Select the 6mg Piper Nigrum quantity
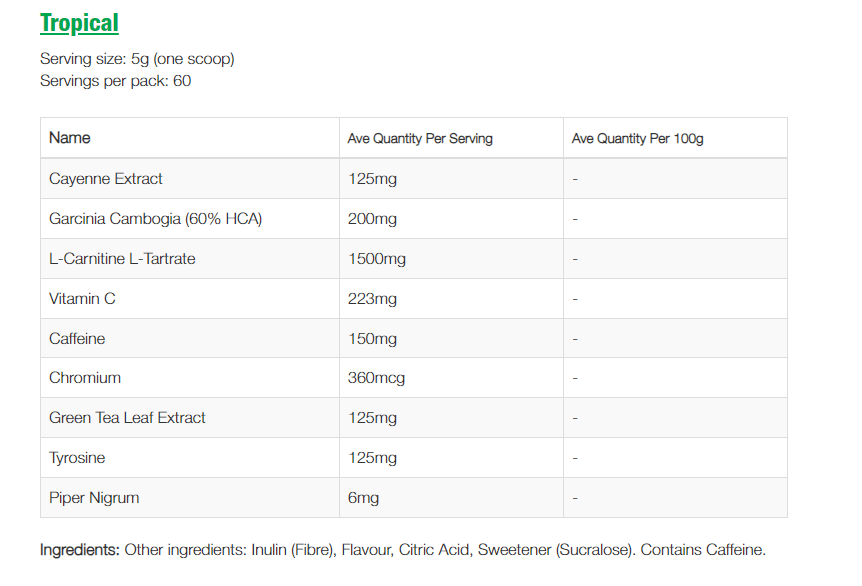The height and width of the screenshot is (586, 862). point(363,498)
